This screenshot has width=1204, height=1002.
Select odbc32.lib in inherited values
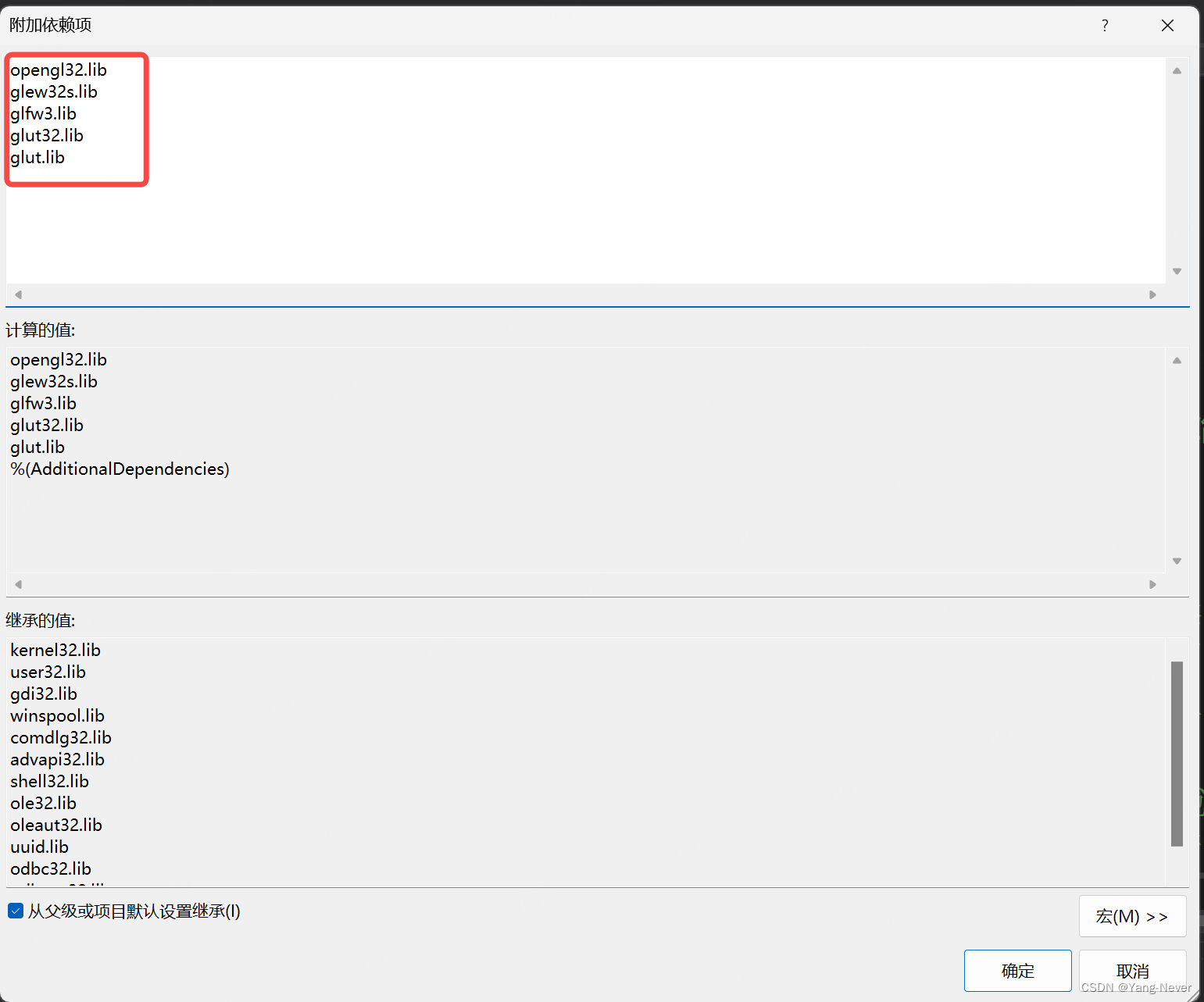pyautogui.click(x=51, y=869)
